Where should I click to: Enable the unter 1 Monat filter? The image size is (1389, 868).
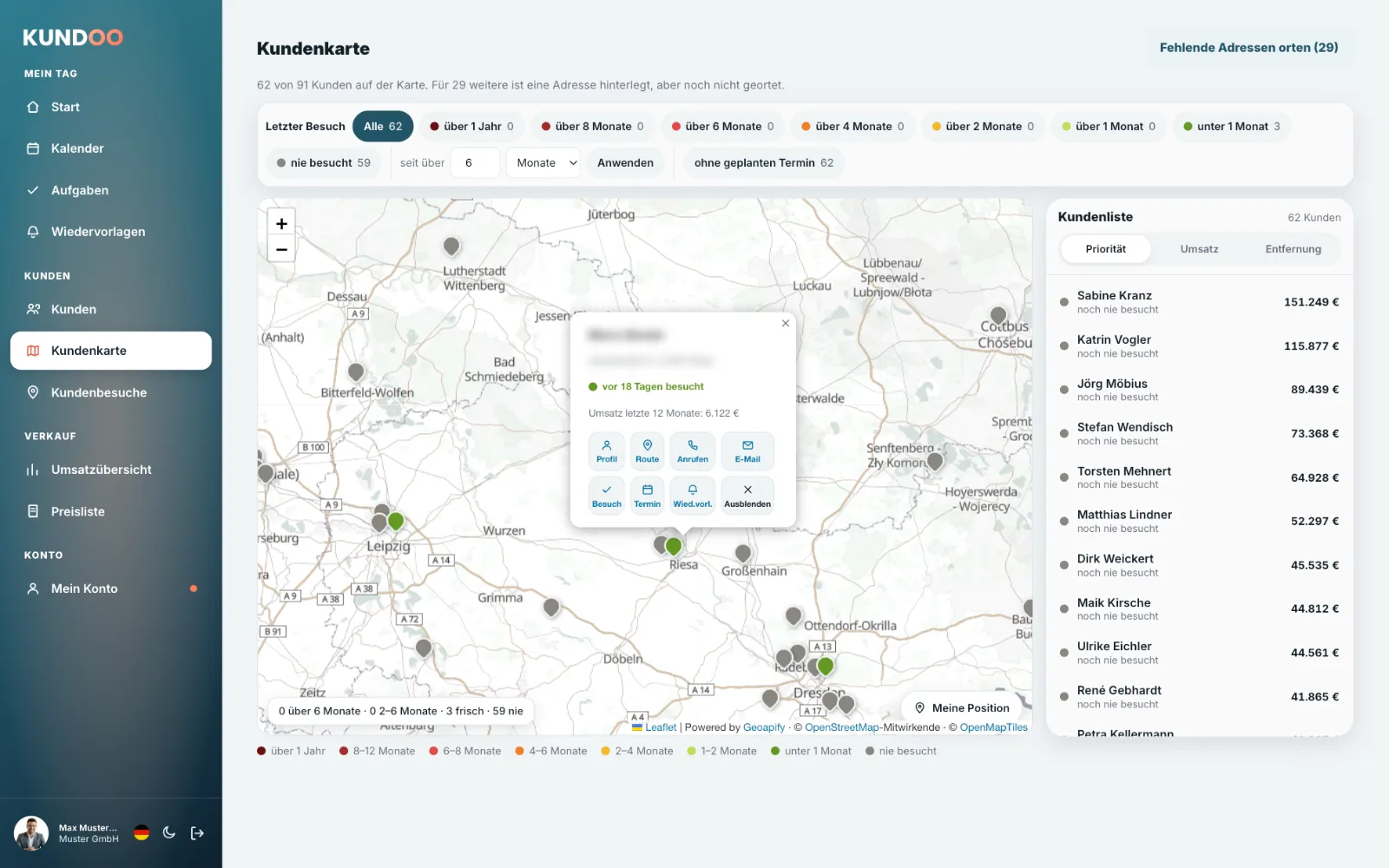(x=1232, y=127)
